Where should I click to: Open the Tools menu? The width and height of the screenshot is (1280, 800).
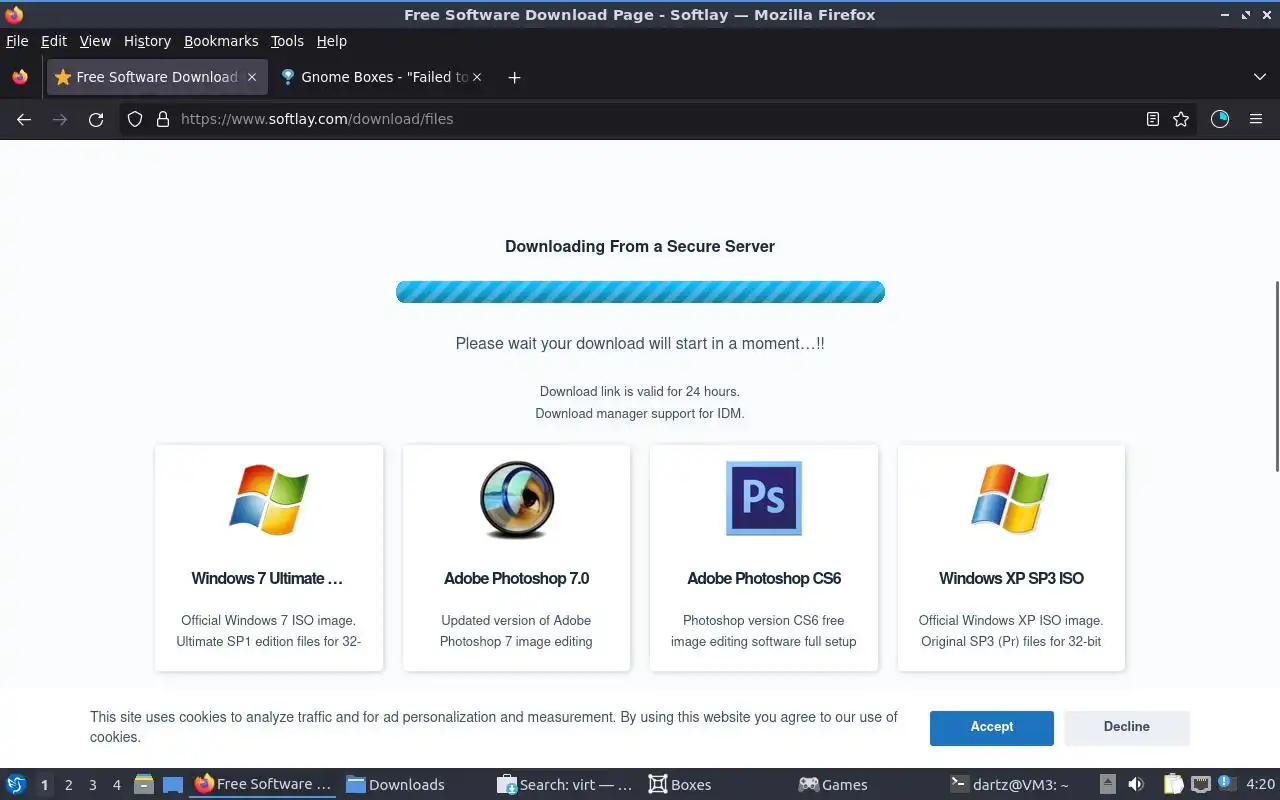pyautogui.click(x=287, y=41)
